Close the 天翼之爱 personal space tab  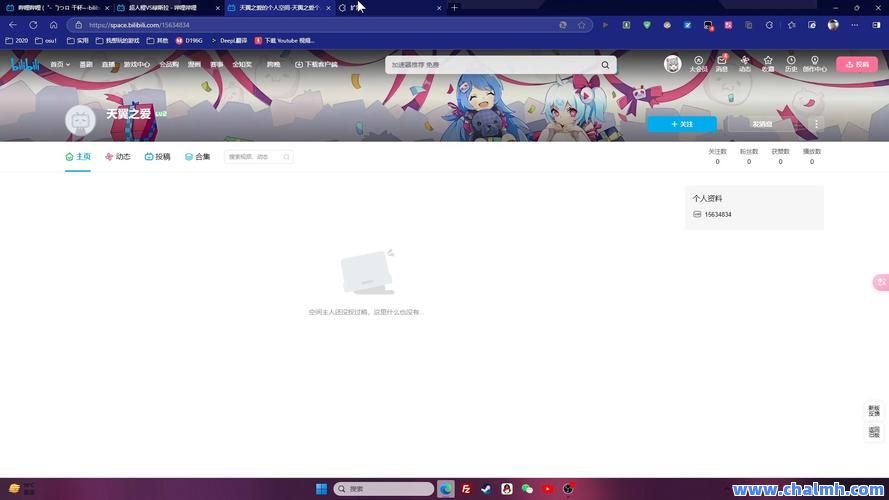click(328, 8)
